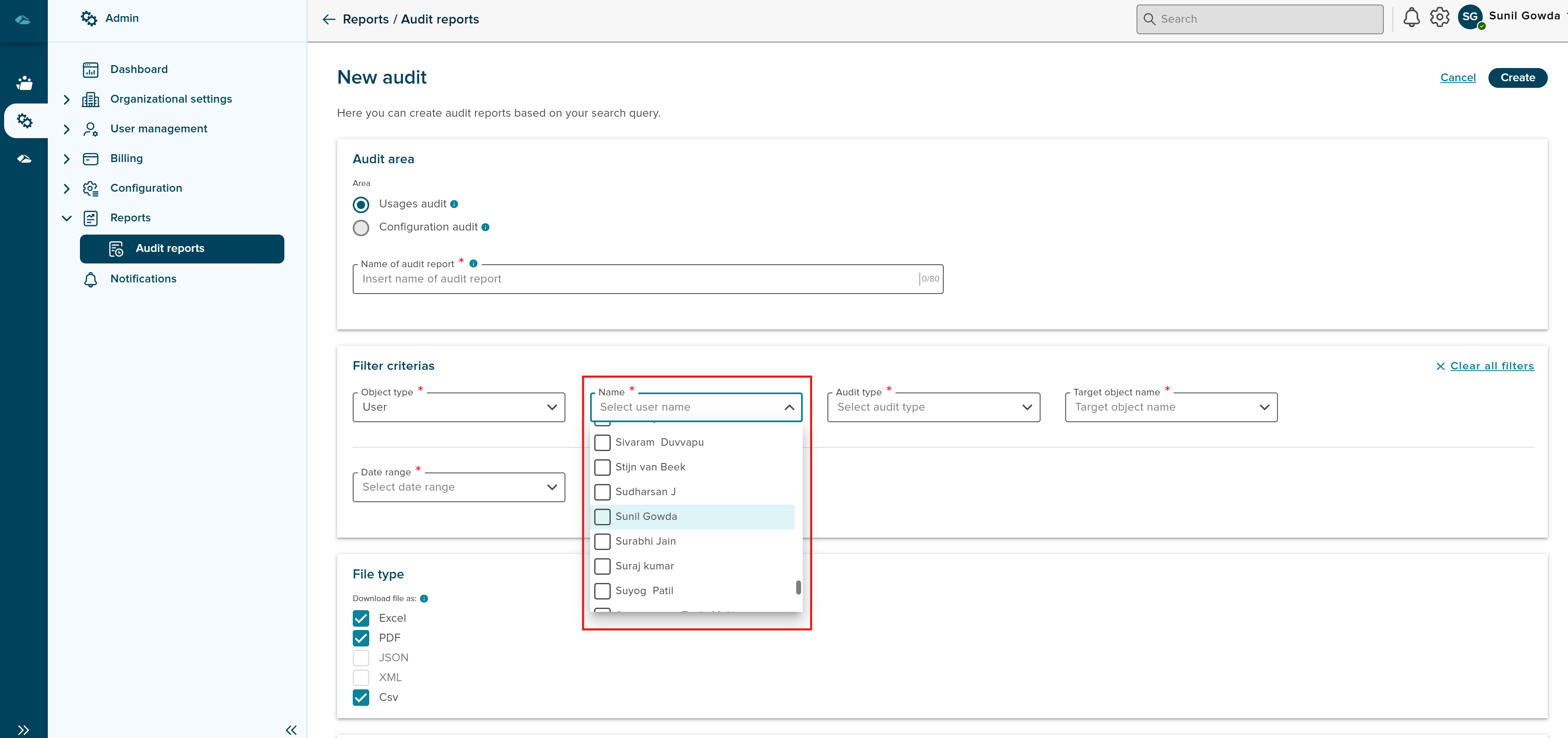Select the Configuration audit radio button
Screen dimensions: 1568x738
pyautogui.click(x=361, y=228)
